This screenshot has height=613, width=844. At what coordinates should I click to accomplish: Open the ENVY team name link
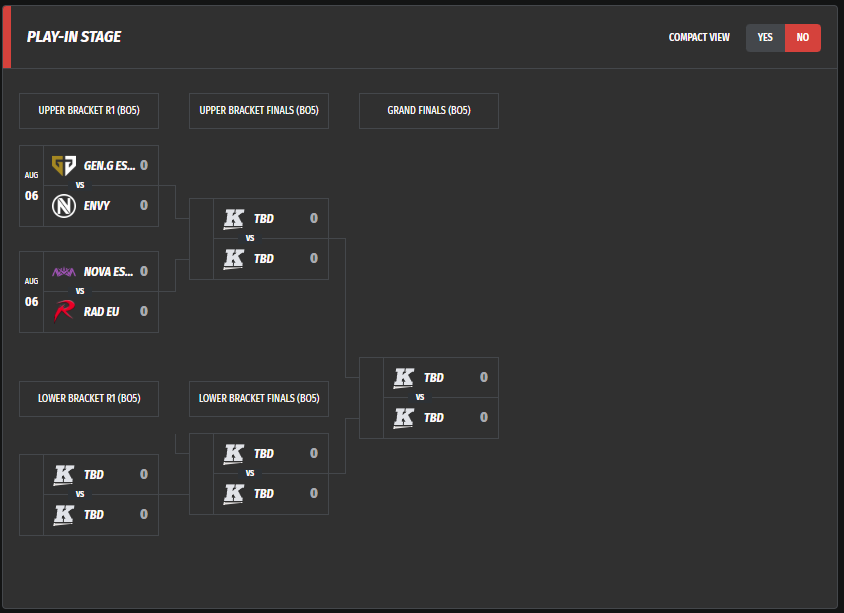tap(97, 205)
